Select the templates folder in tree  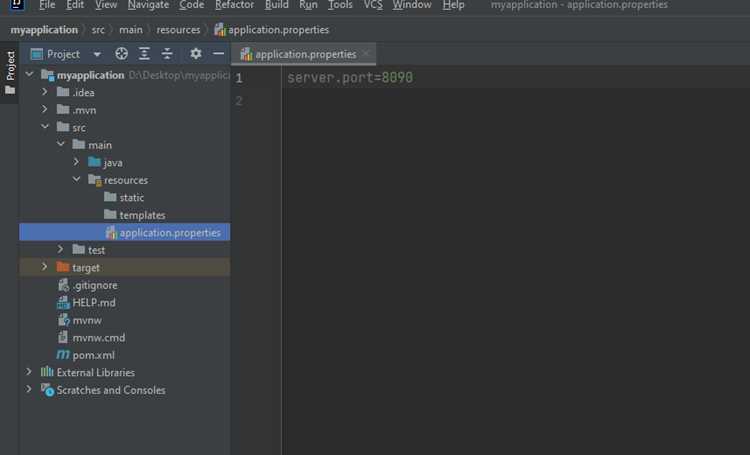coord(142,215)
